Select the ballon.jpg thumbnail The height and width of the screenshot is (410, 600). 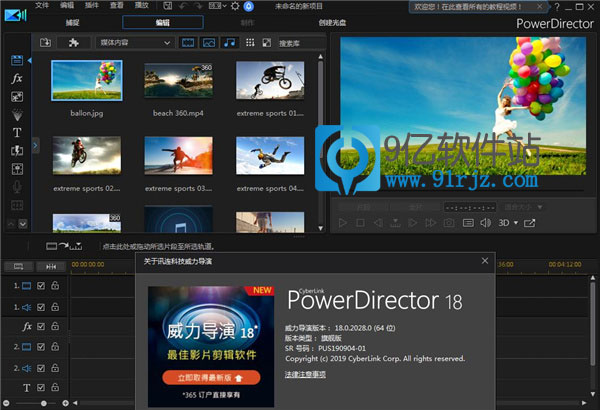point(87,80)
